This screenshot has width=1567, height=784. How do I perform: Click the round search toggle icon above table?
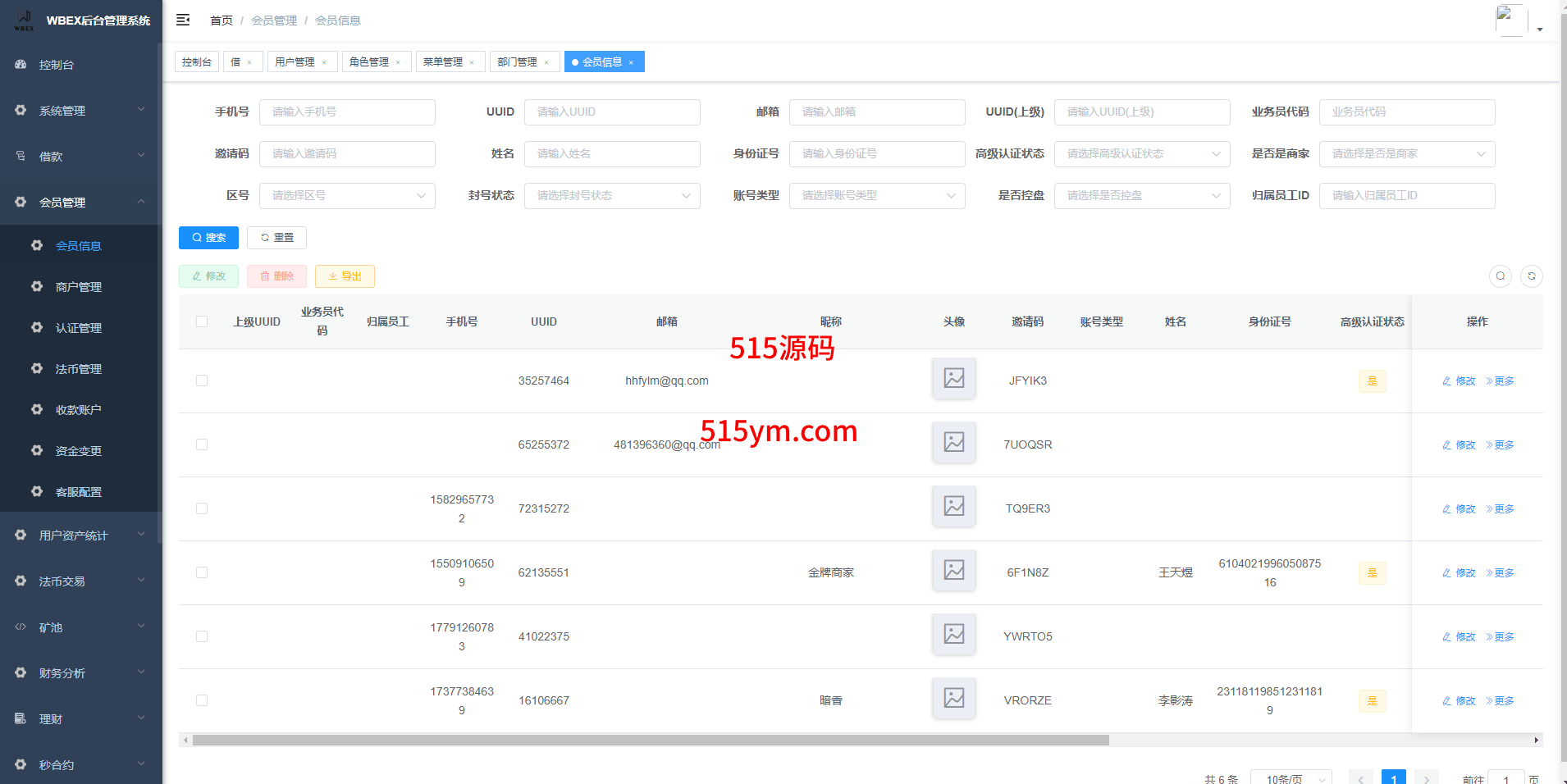pos(1500,276)
